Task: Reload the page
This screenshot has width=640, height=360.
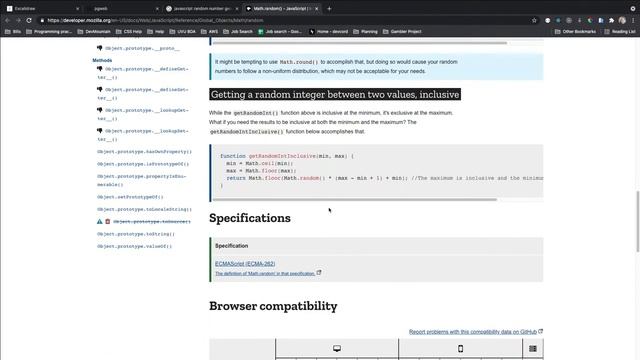Action: point(29,20)
